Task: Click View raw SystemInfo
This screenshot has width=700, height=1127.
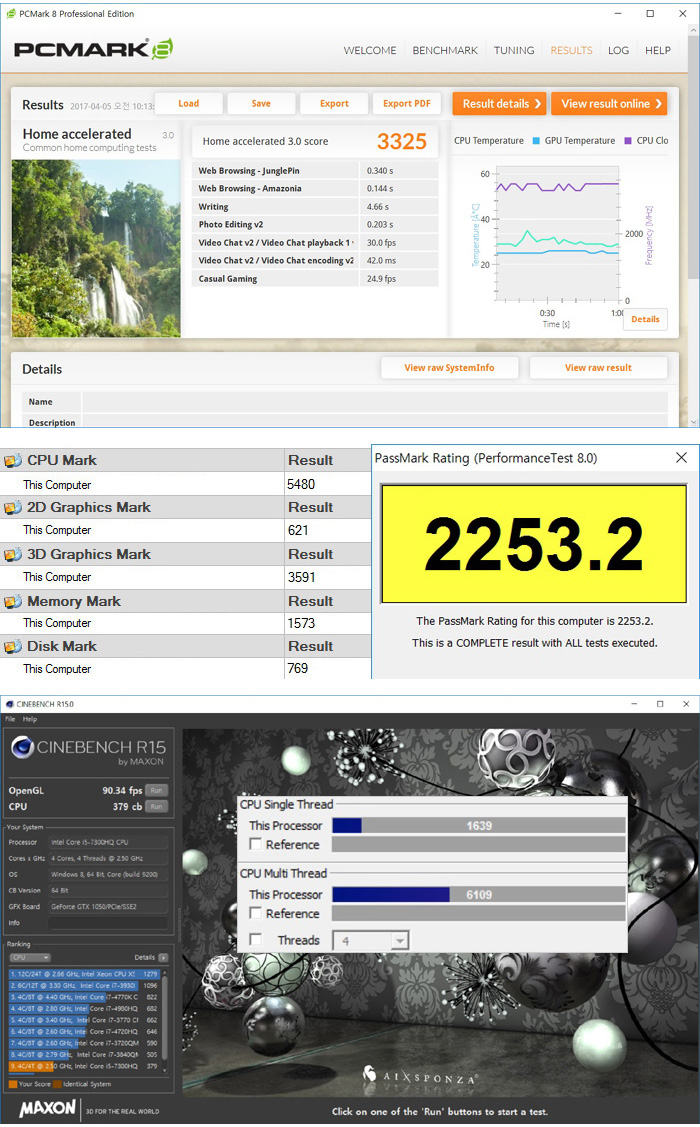Action: (x=449, y=368)
